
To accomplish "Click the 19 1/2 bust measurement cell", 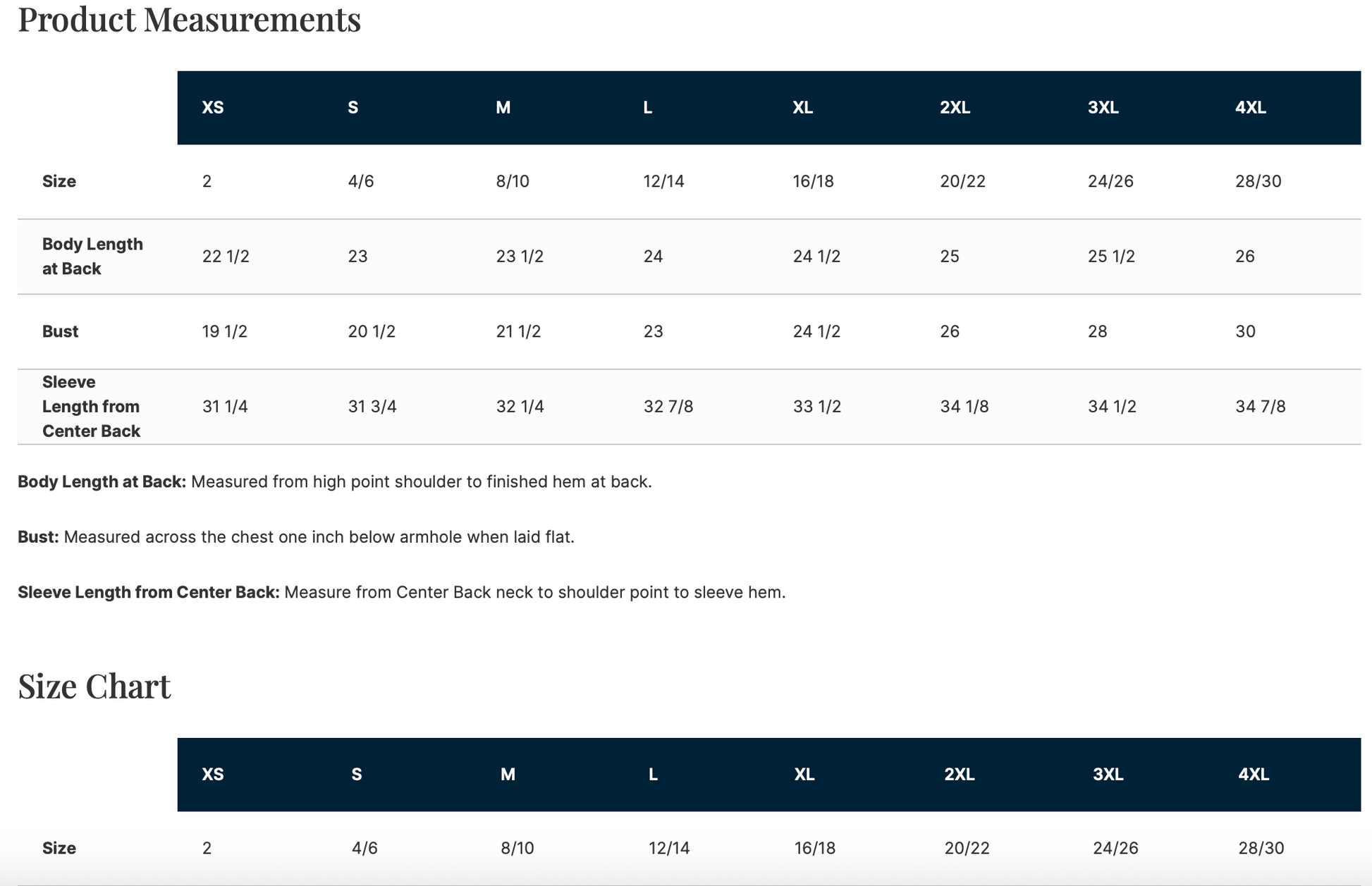I will click(x=224, y=332).
